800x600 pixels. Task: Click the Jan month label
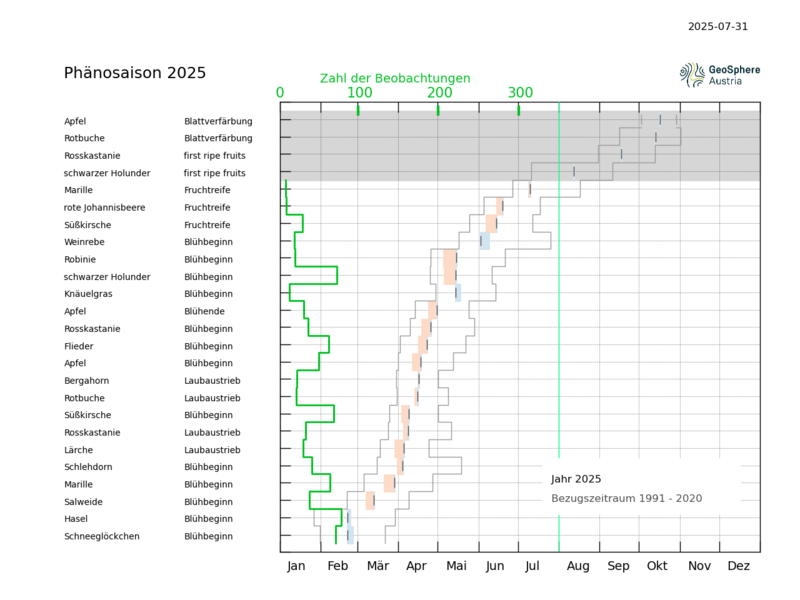[296, 566]
